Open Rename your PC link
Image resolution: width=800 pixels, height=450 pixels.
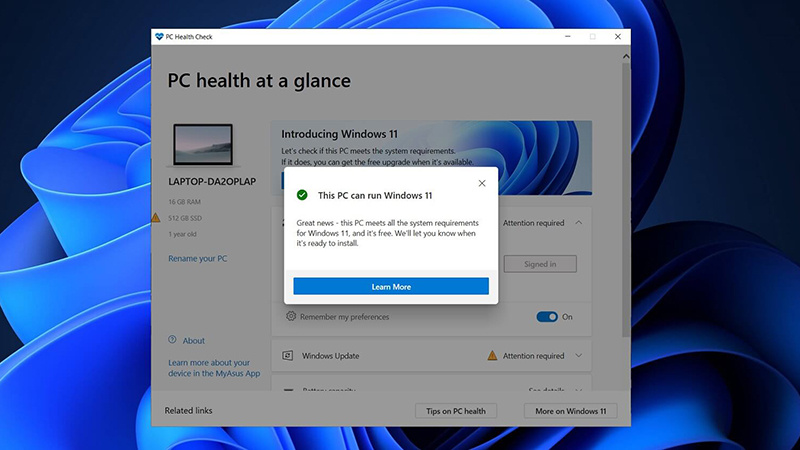[197, 258]
